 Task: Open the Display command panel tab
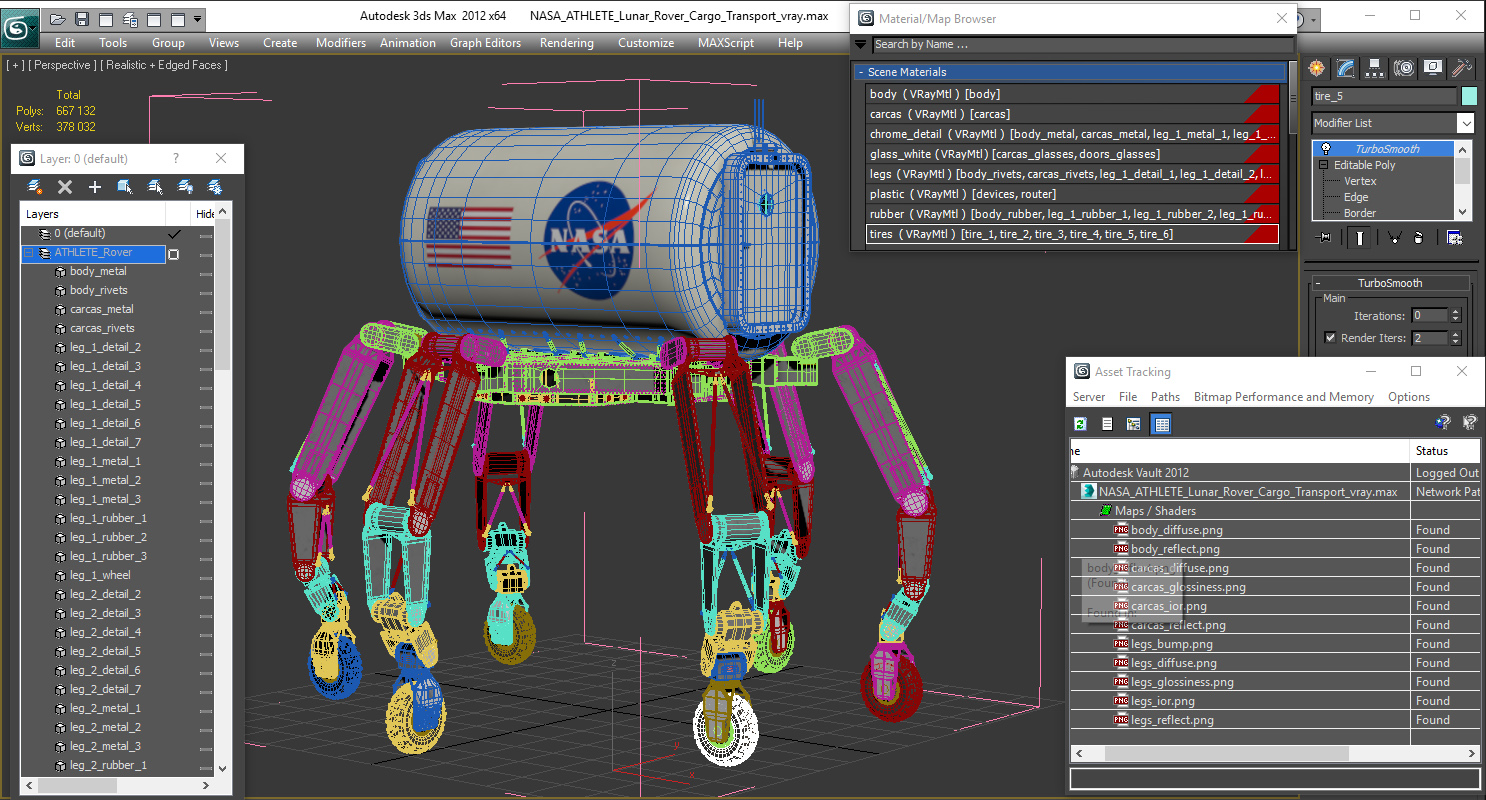(1433, 68)
